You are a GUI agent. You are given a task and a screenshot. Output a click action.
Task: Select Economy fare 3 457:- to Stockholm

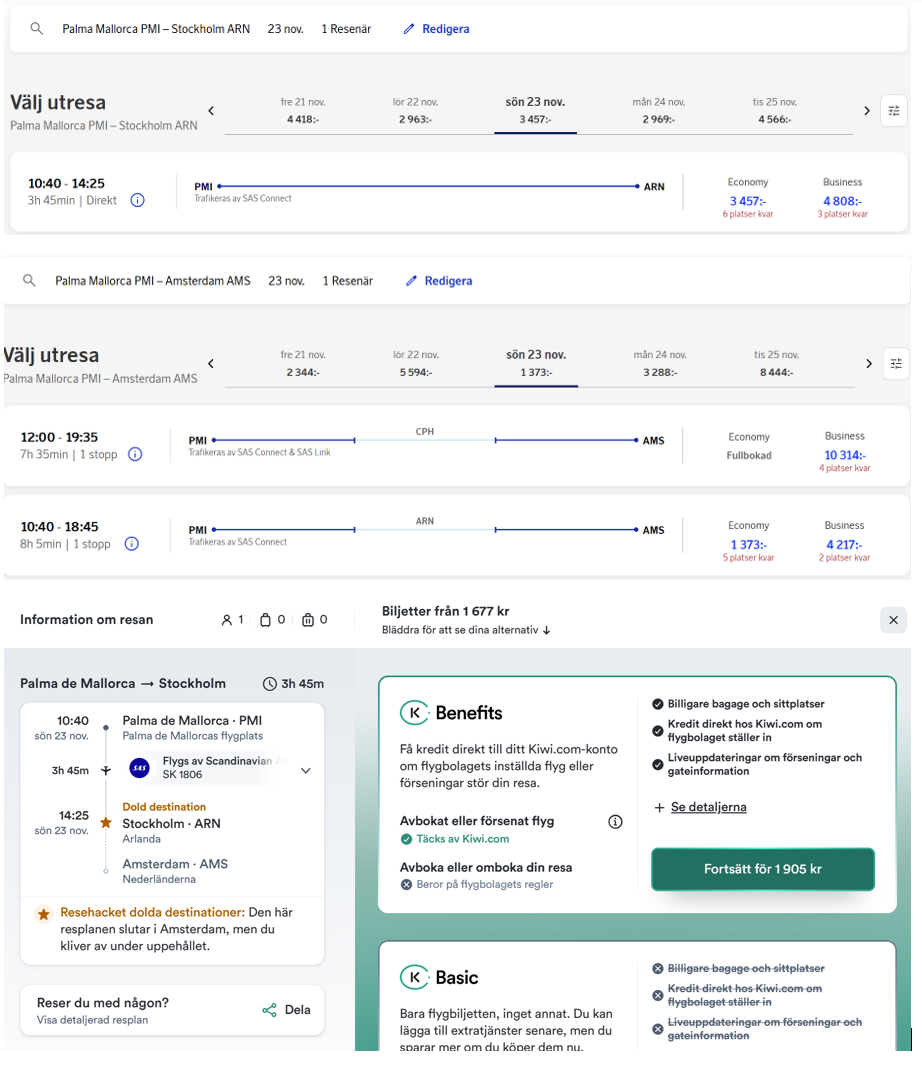pyautogui.click(x=747, y=201)
